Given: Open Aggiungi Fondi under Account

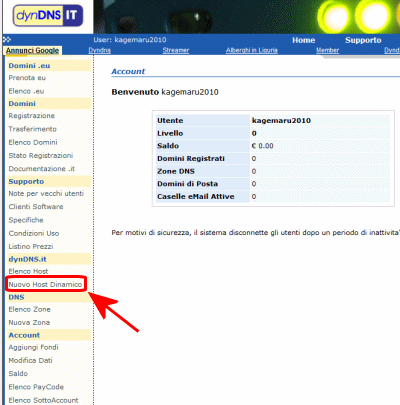Looking at the screenshot, I should click(33, 347).
